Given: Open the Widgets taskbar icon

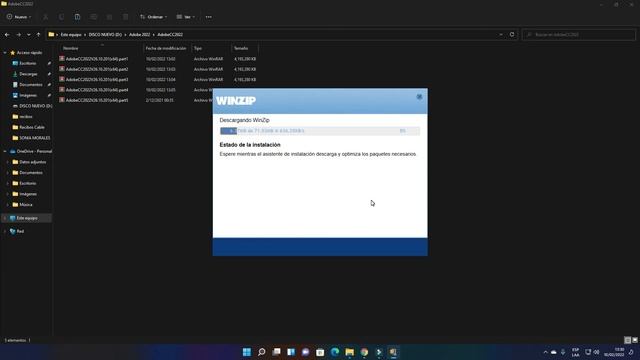Looking at the screenshot, I should (x=291, y=352).
